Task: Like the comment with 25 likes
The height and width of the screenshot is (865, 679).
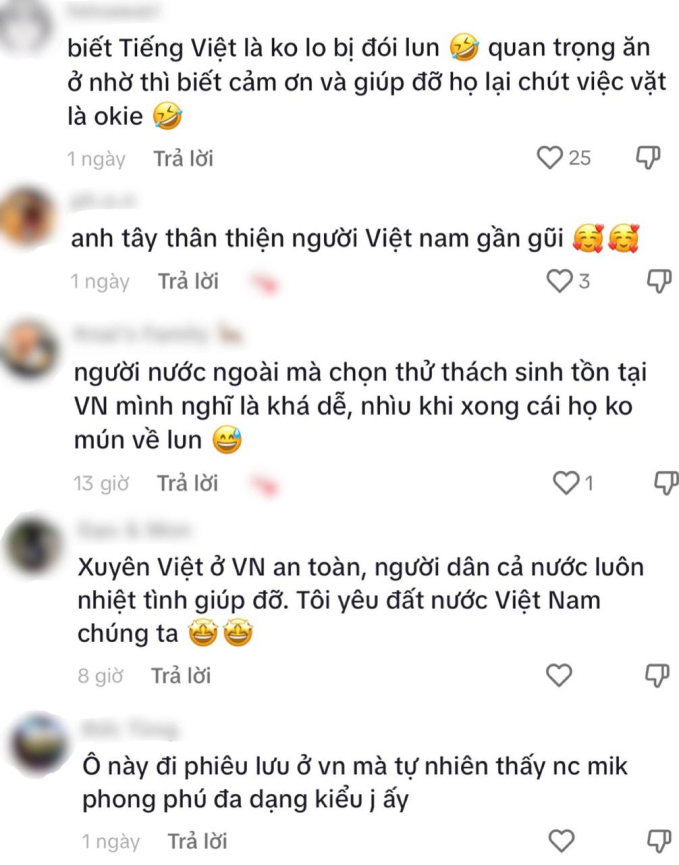Action: tap(549, 158)
